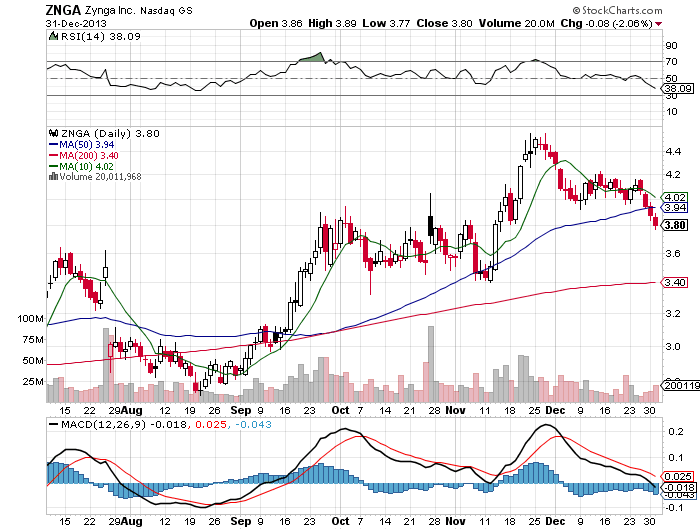Screen dimensions: 700x530
Task: Click the Volume 20,011,968 legend text
Action: click(100, 177)
